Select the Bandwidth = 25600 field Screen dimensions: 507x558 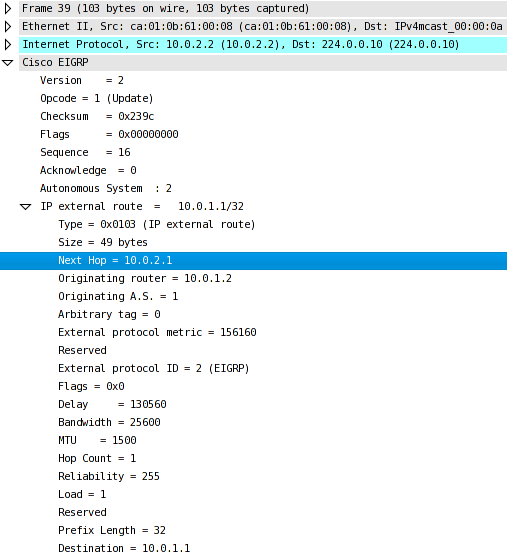[x=109, y=422]
